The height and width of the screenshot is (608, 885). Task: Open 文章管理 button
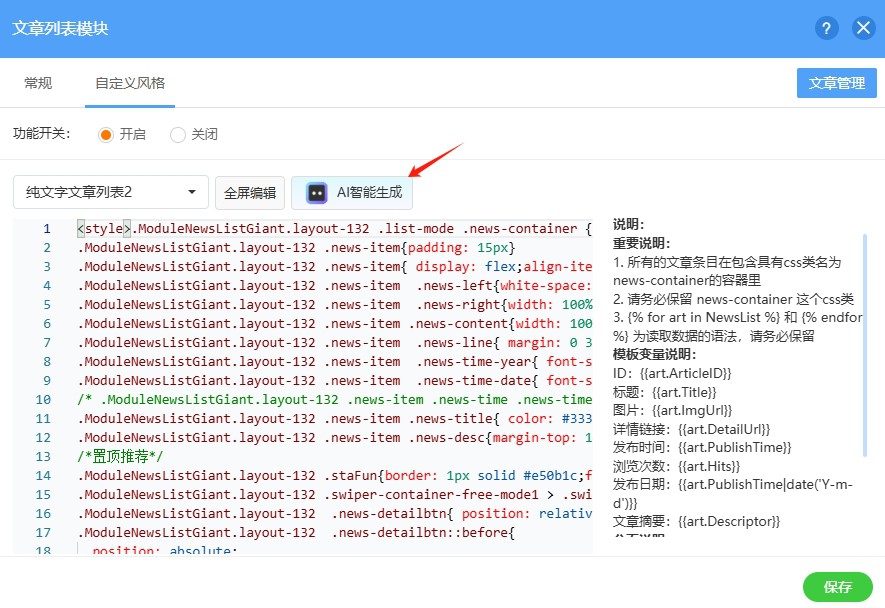pos(836,83)
